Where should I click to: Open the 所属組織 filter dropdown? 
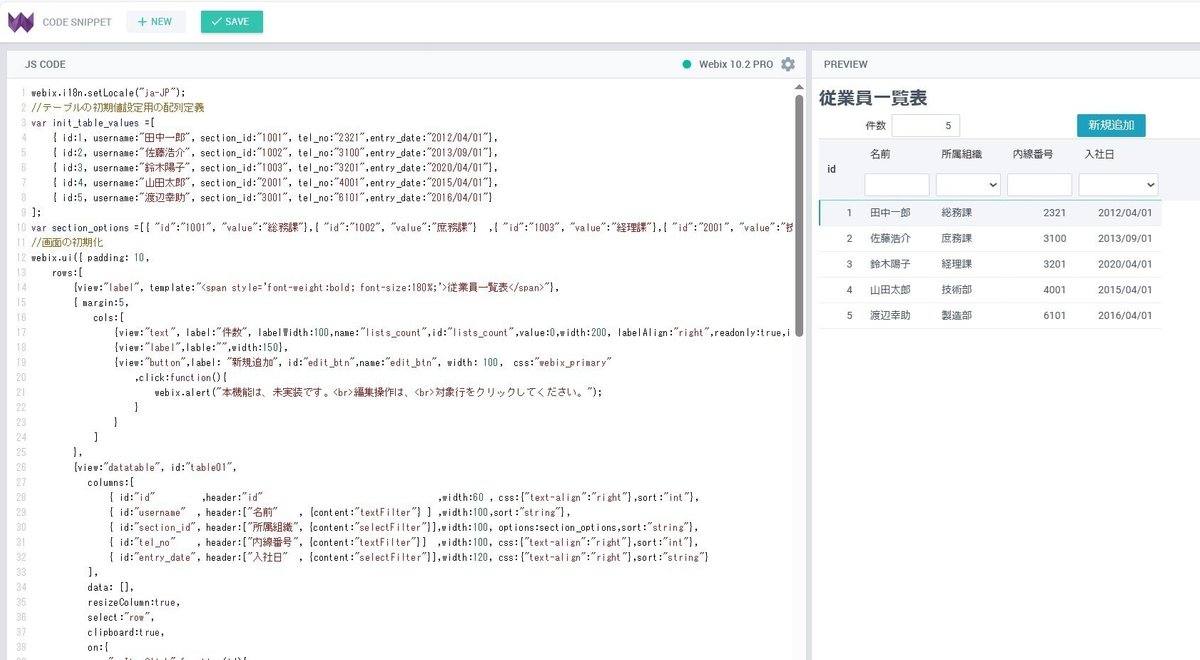pyautogui.click(x=967, y=185)
